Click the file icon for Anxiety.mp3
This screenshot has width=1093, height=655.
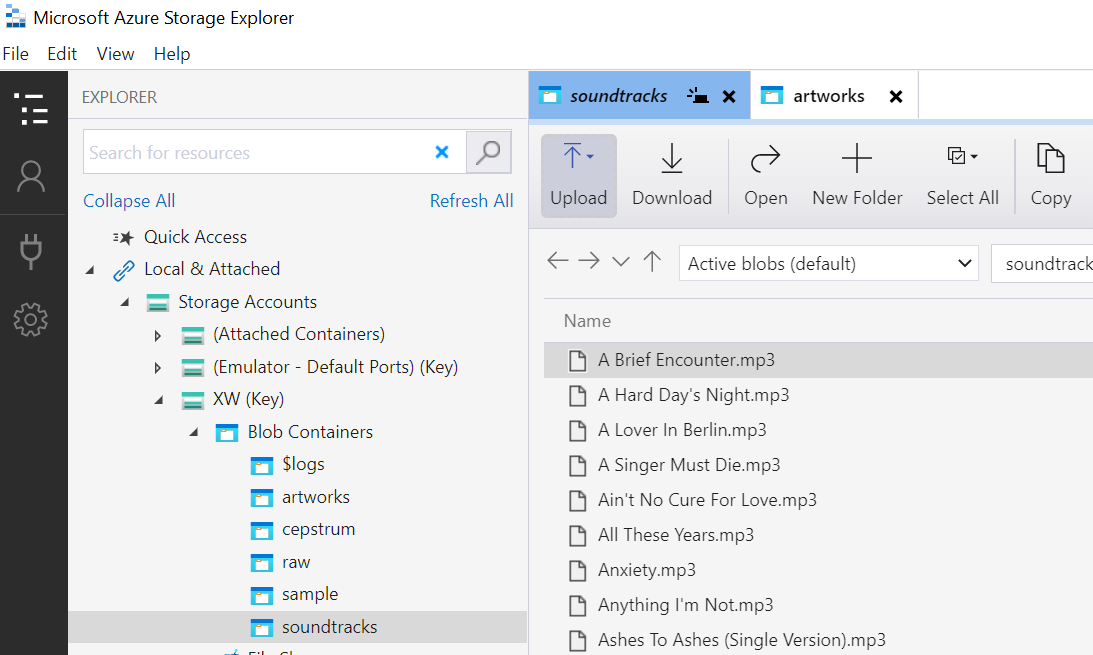[577, 570]
